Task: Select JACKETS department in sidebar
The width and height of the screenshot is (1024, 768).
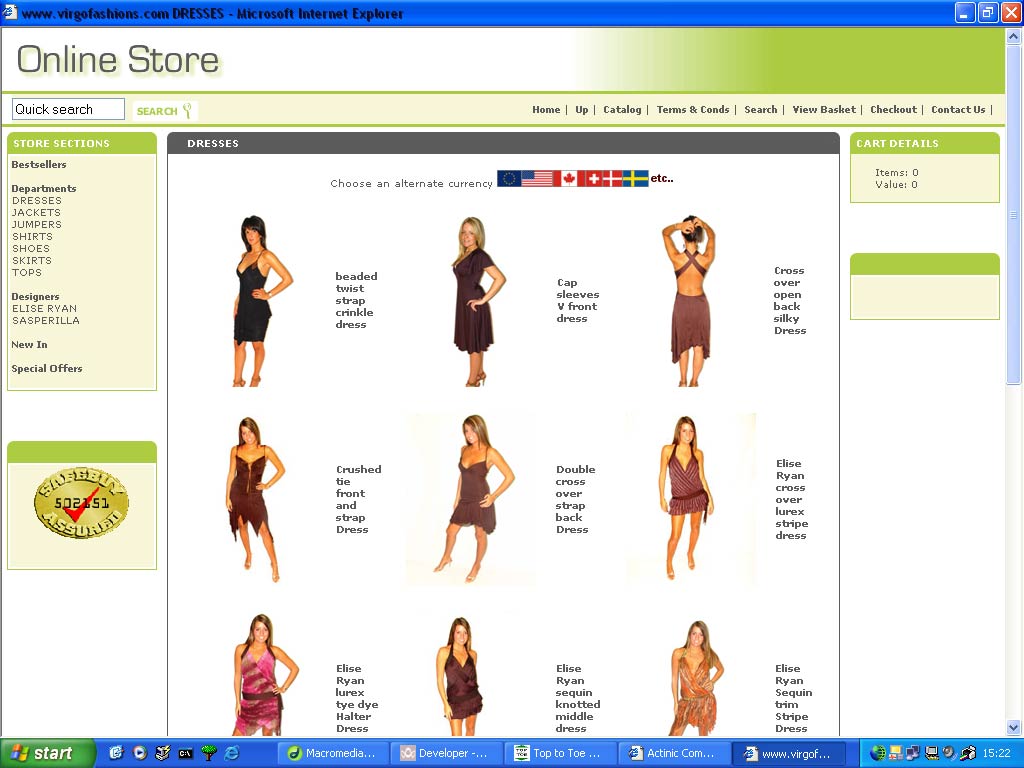Action: coord(36,213)
